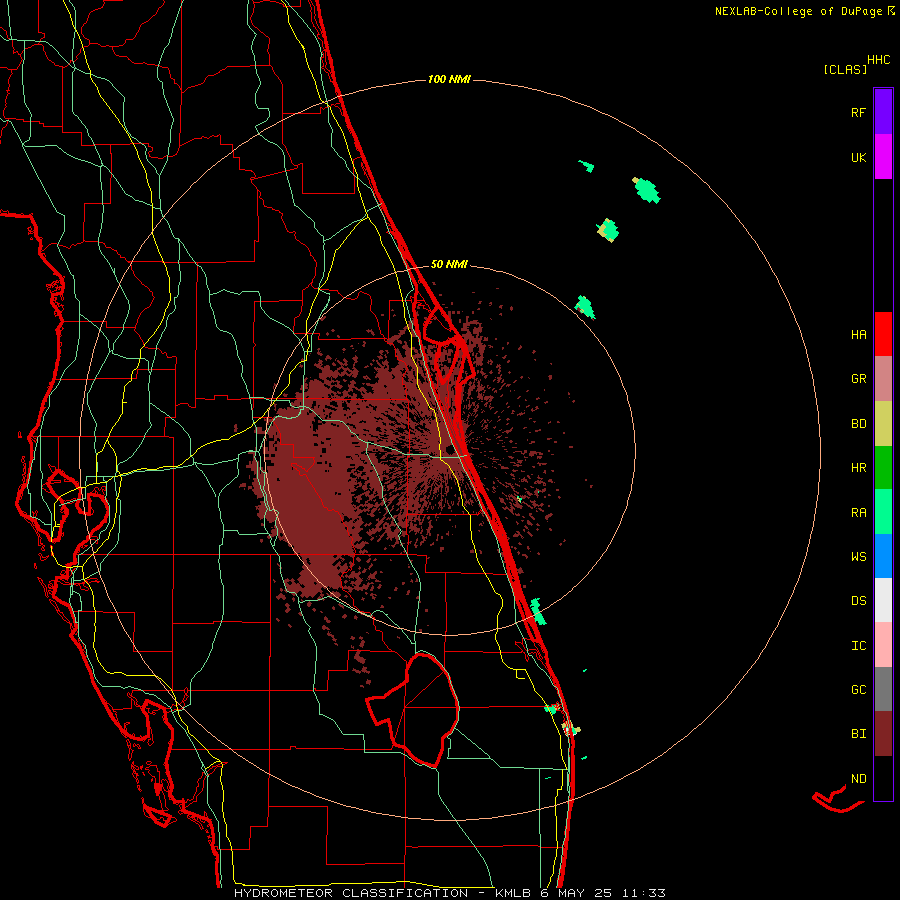The height and width of the screenshot is (900, 900).
Task: Select the yellow BD legend swatch
Action: pyautogui.click(x=883, y=424)
